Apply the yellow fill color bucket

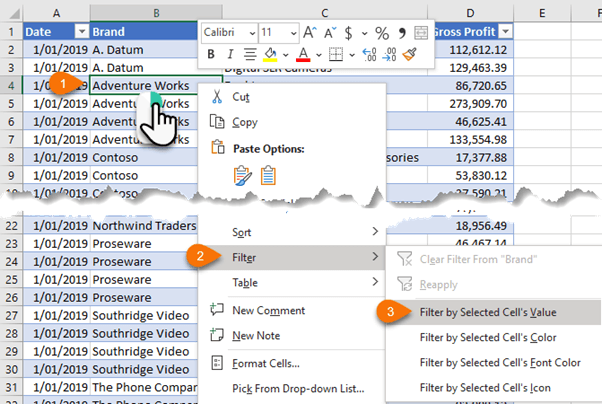click(x=270, y=54)
